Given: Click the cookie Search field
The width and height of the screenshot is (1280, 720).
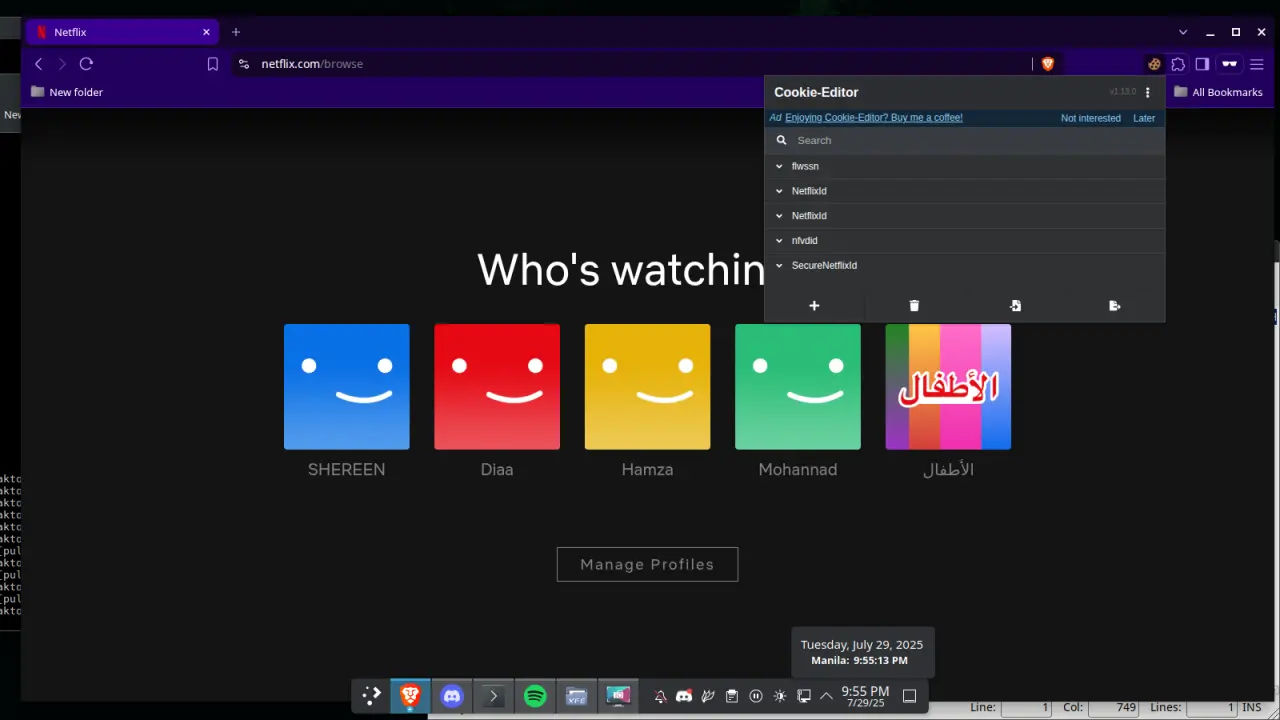Looking at the screenshot, I should (x=965, y=140).
